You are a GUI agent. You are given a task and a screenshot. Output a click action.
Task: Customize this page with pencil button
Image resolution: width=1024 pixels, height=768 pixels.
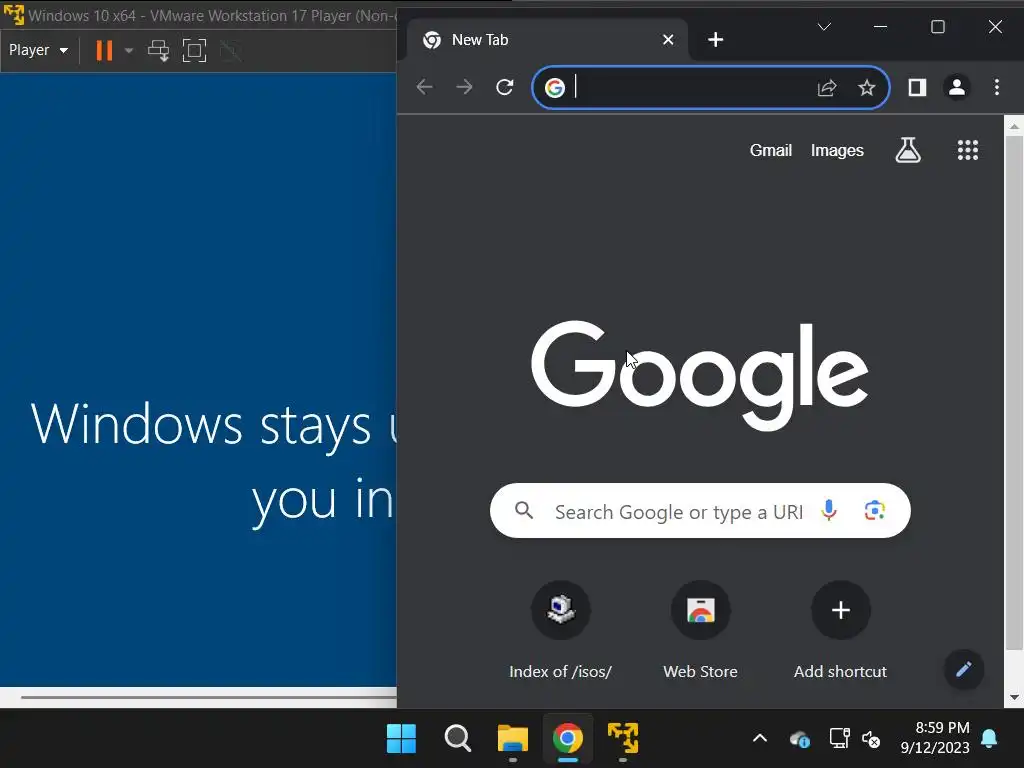coord(964,669)
